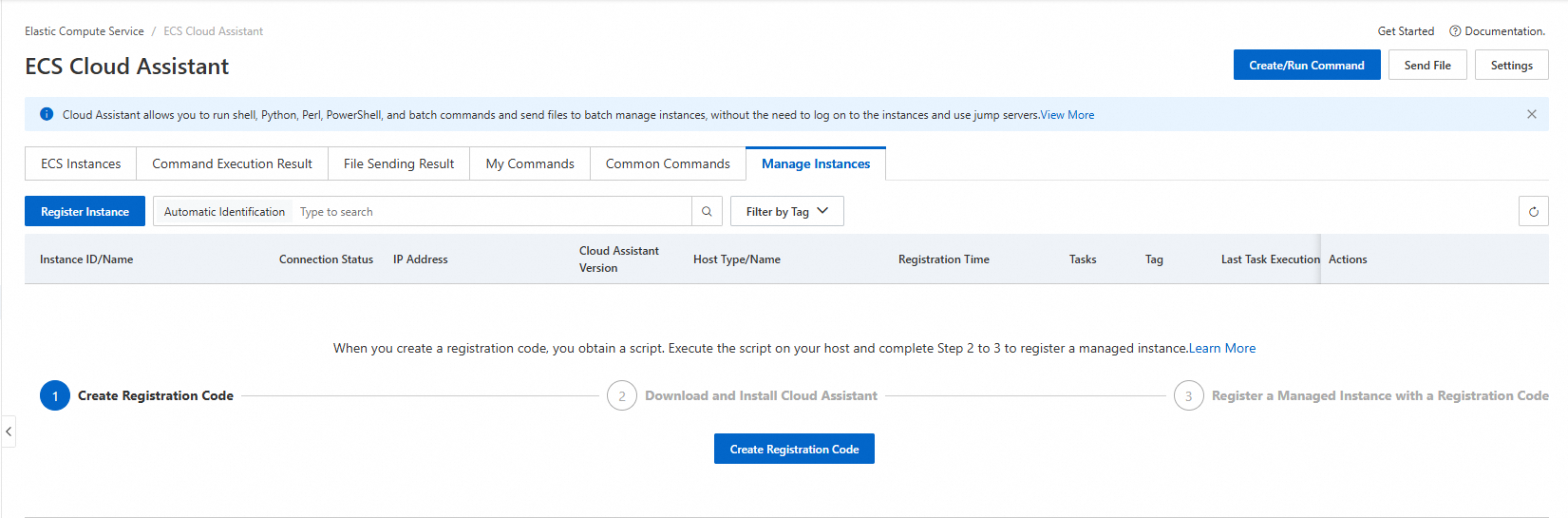Open Settings button
Screen dimensions: 1568x518
click(1512, 66)
